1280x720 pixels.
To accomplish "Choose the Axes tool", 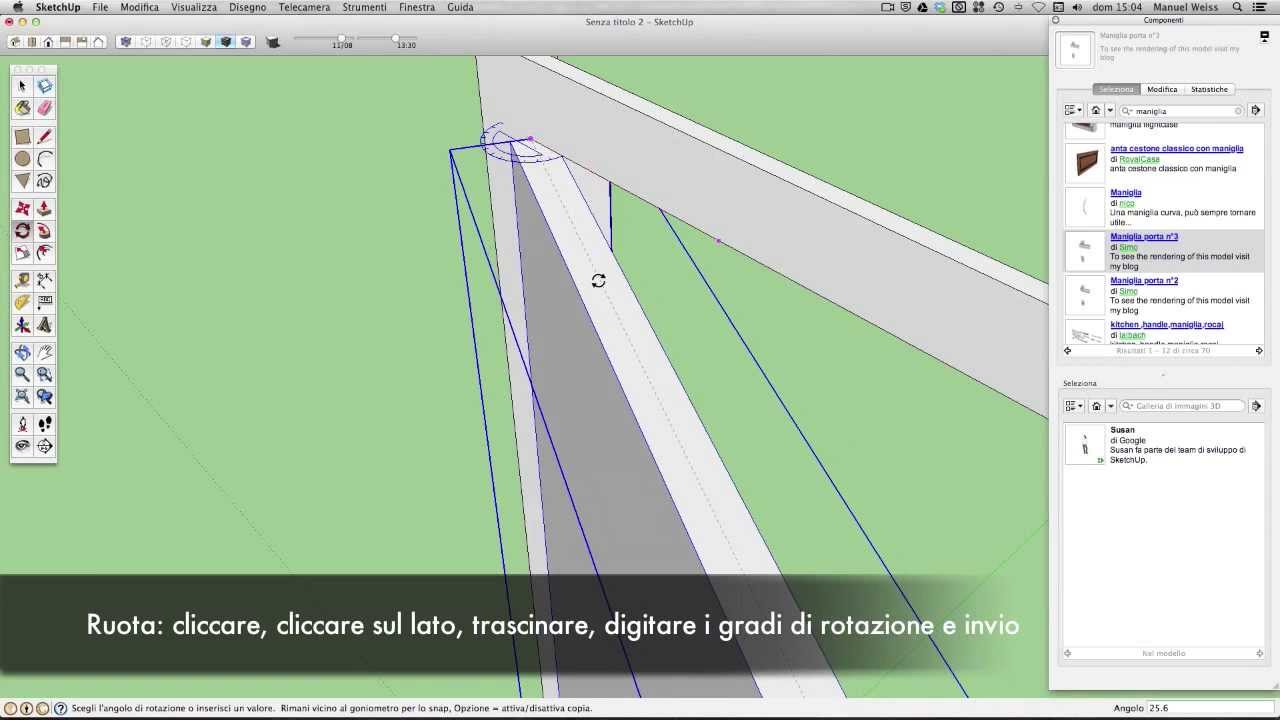I will coord(22,325).
